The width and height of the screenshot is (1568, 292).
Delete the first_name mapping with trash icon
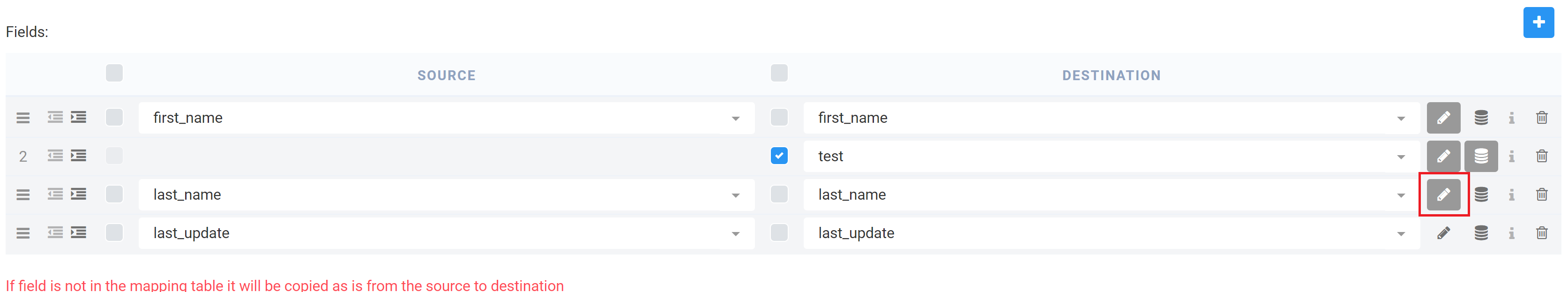click(x=1541, y=118)
